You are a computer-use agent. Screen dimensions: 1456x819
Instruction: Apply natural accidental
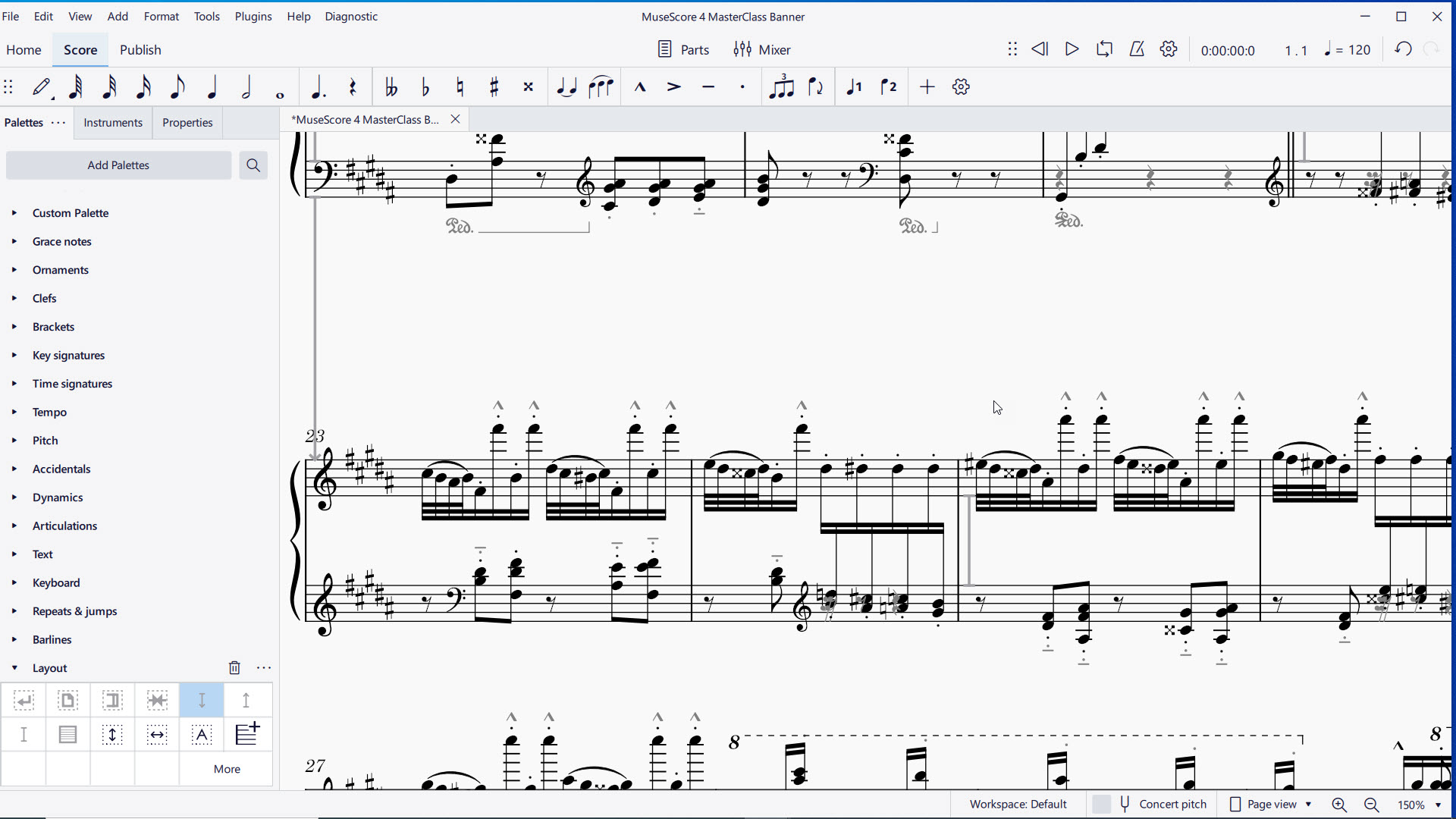(x=460, y=87)
